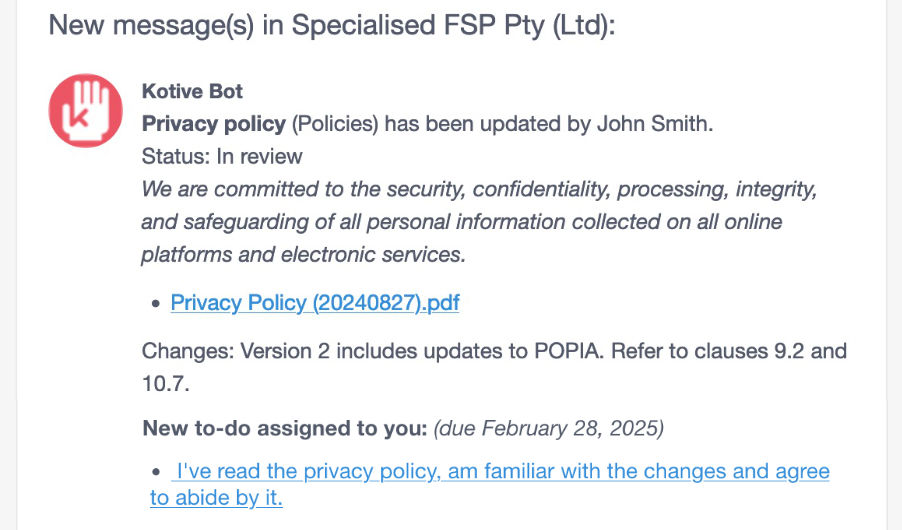Click the clause number '10.7.' text
Image resolution: width=902 pixels, height=530 pixels.
(x=166, y=383)
